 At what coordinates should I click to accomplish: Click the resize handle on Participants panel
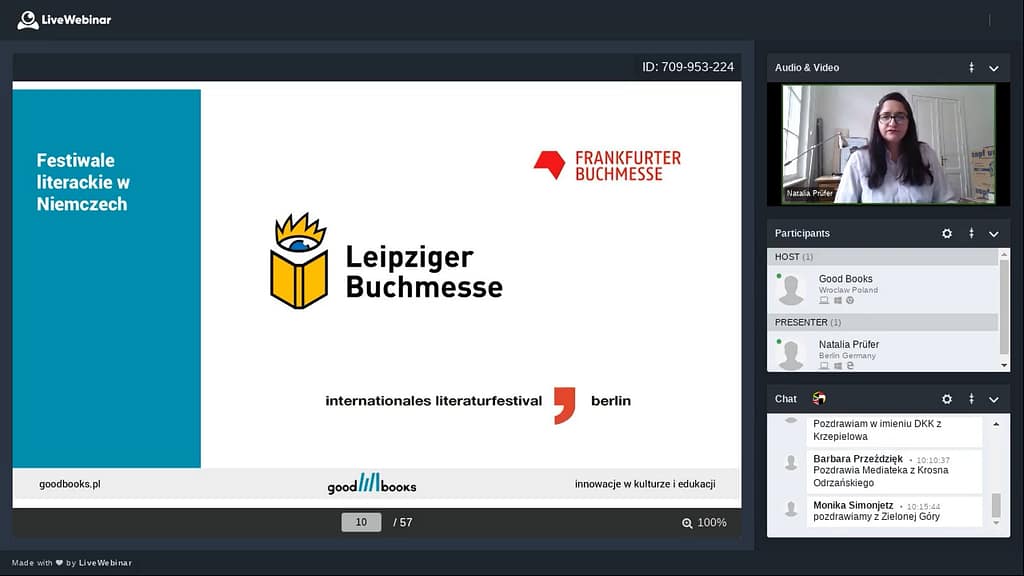(971, 233)
